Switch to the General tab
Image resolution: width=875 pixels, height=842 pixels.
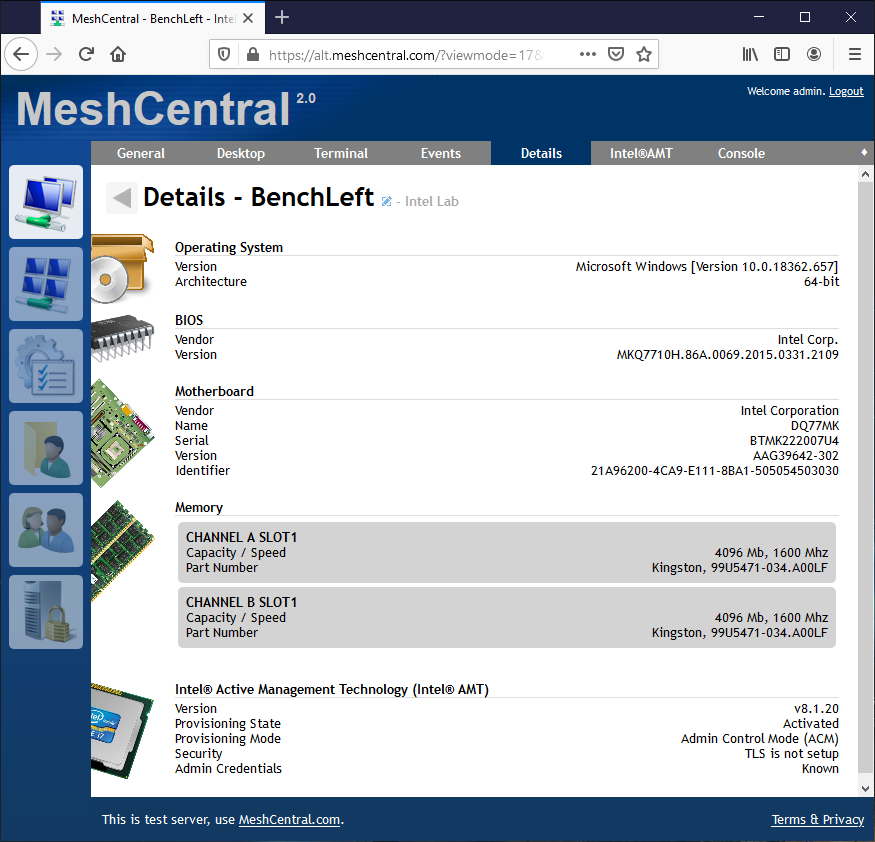(x=141, y=153)
